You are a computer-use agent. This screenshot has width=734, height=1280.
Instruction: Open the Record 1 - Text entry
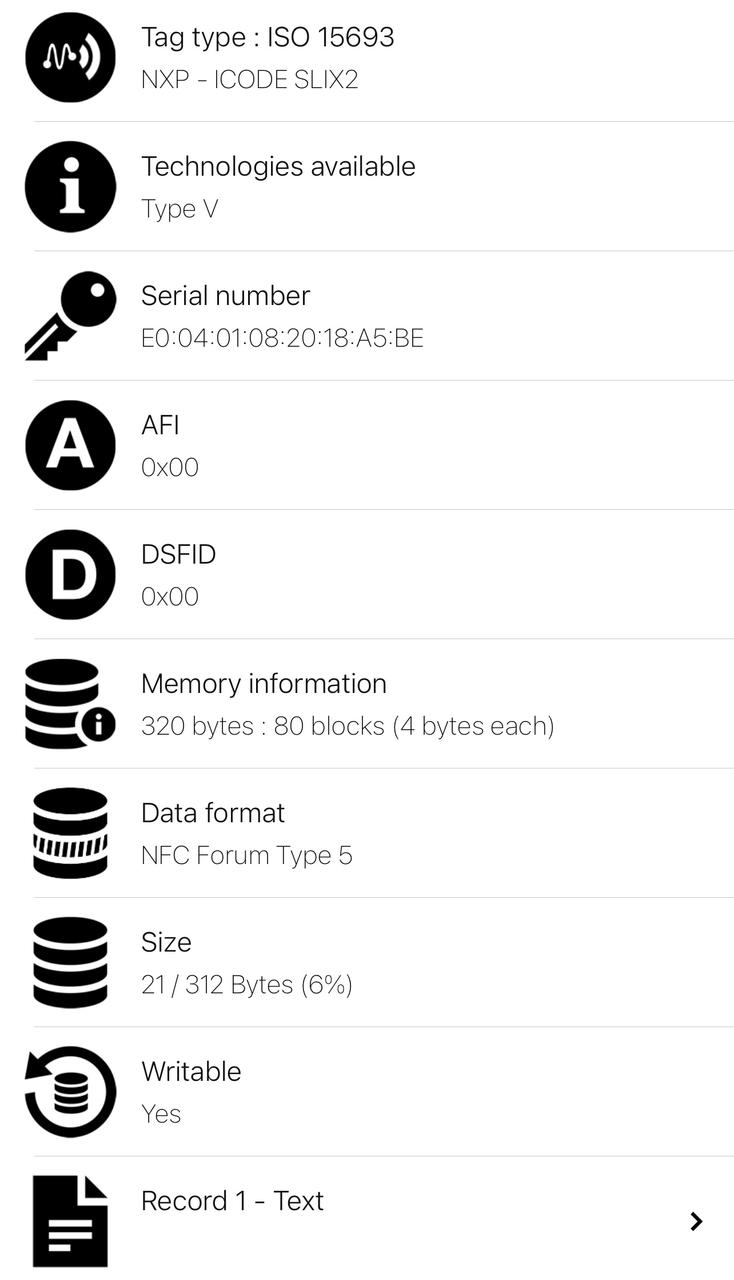(232, 1201)
